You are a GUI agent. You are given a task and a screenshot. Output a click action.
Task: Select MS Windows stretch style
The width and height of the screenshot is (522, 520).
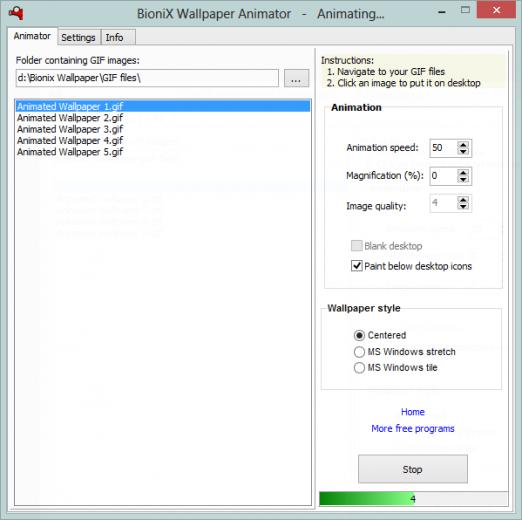click(x=359, y=352)
